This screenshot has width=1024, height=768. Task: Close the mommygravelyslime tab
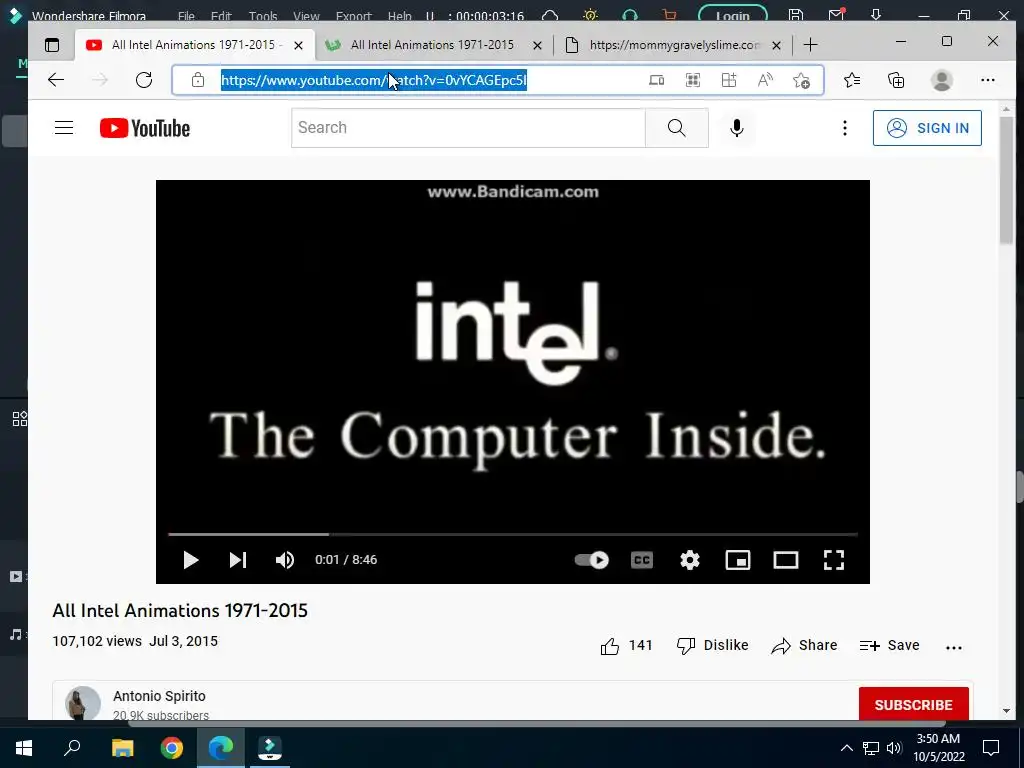pyautogui.click(x=776, y=45)
